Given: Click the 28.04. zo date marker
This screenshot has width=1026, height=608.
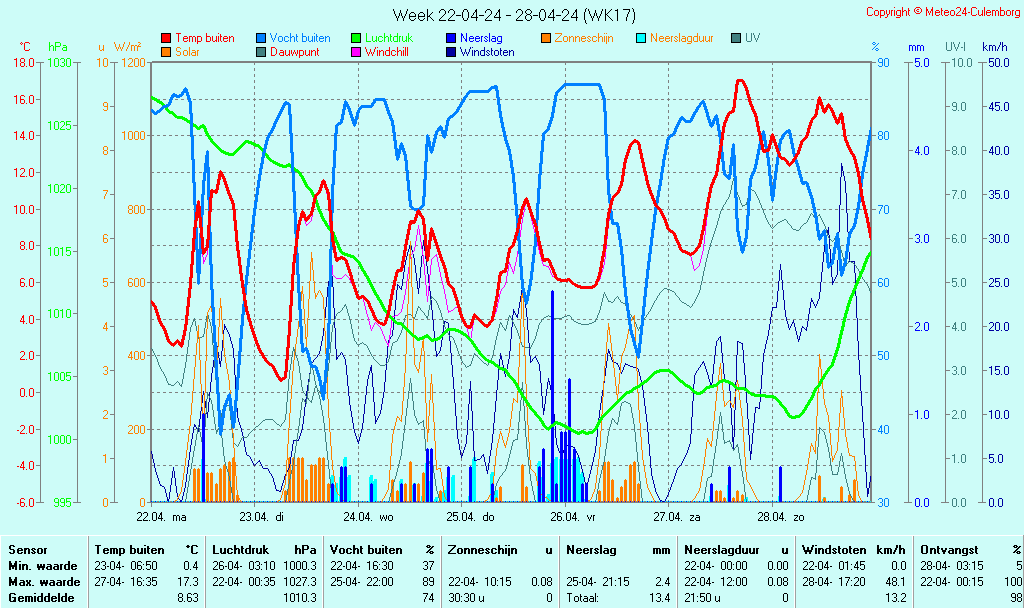Looking at the screenshot, I should pos(783,517).
